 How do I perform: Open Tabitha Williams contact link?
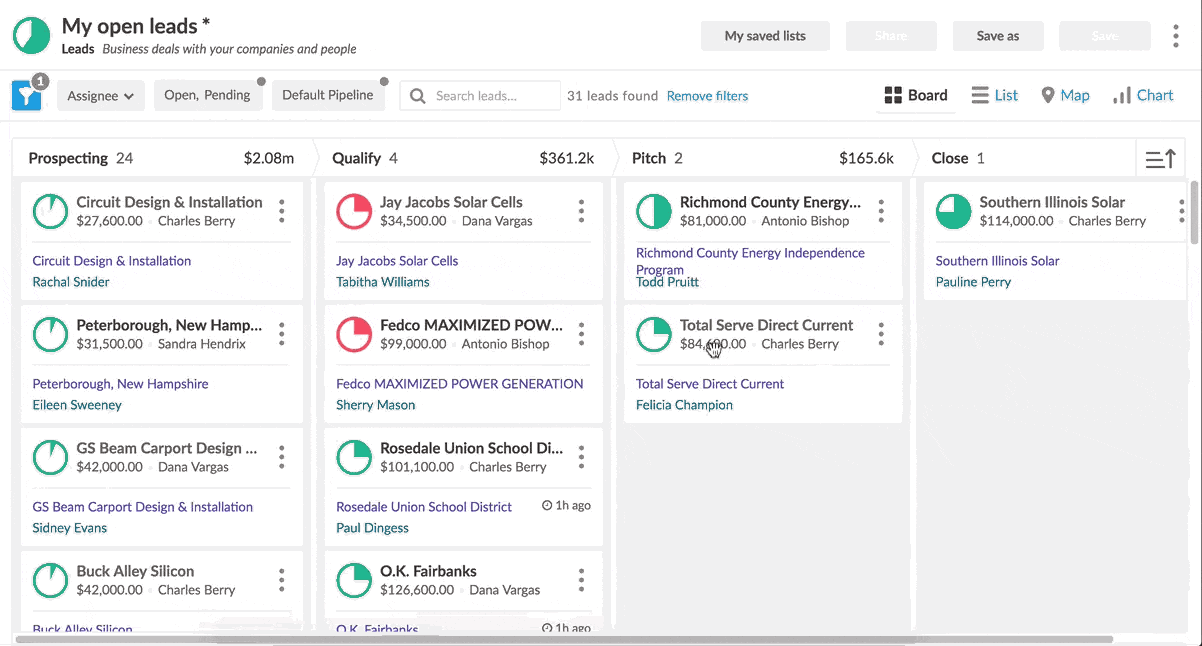[x=383, y=282]
